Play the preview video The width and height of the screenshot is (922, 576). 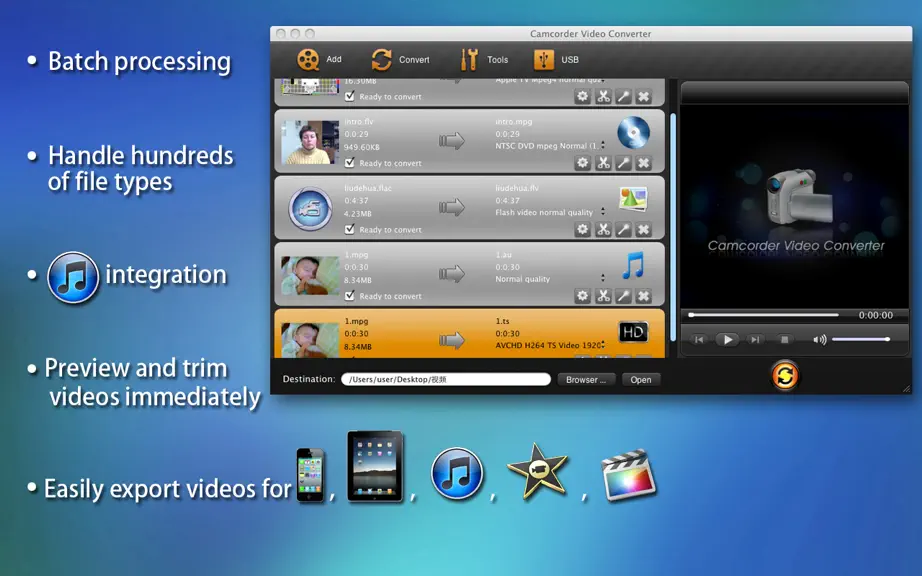(x=727, y=339)
